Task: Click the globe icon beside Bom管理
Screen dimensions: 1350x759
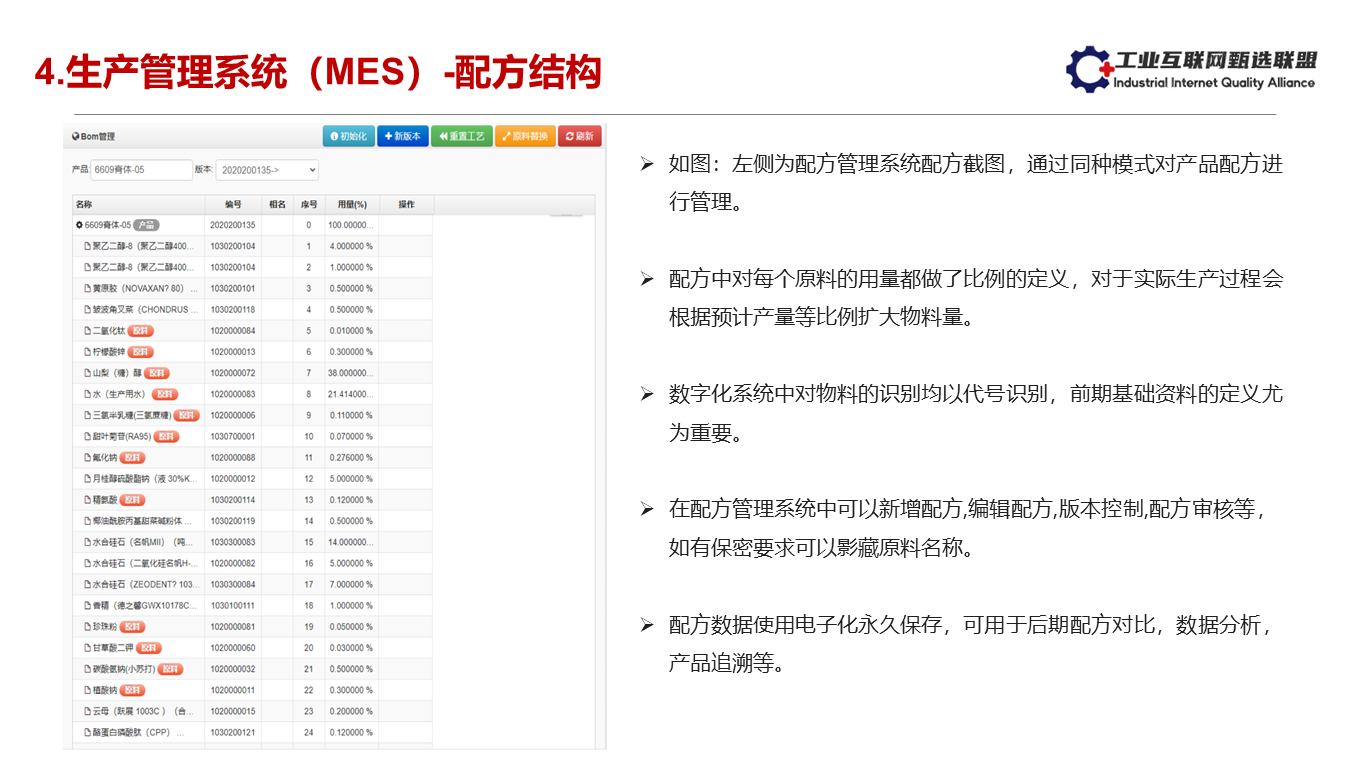Action: pyautogui.click(x=76, y=137)
